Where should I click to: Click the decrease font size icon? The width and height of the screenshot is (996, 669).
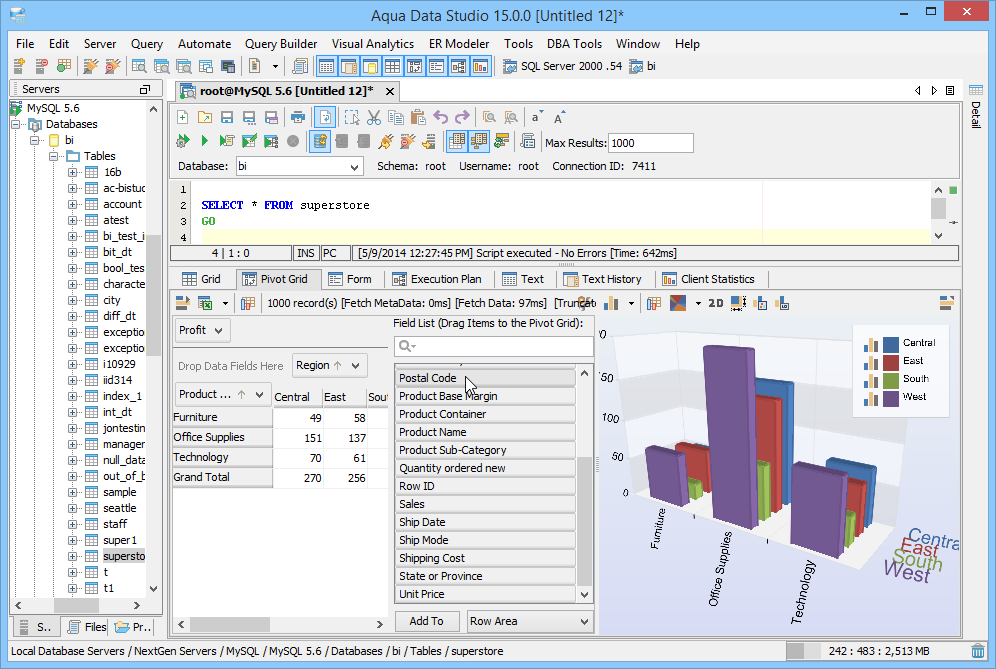point(537,118)
